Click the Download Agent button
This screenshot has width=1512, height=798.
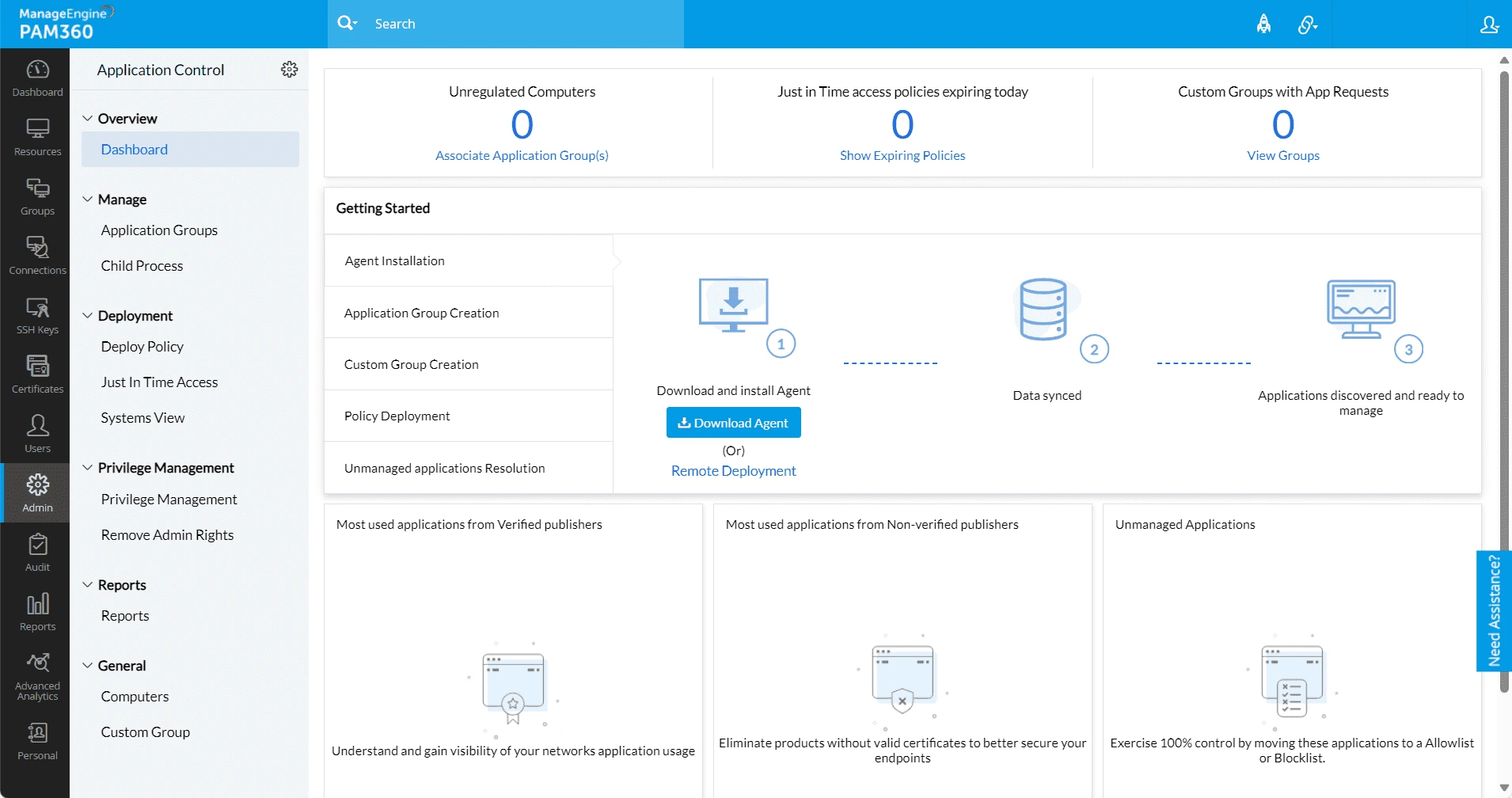coord(733,423)
